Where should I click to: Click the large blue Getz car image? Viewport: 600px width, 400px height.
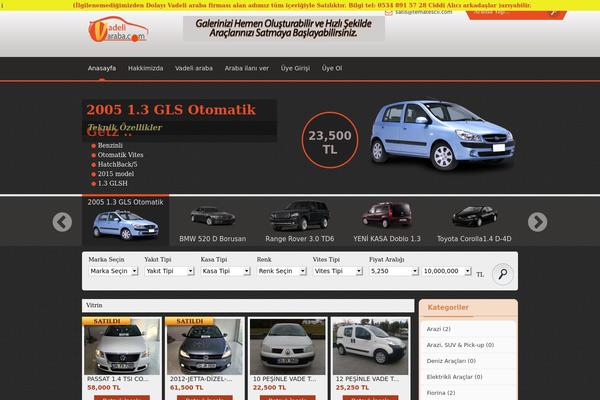point(442,135)
